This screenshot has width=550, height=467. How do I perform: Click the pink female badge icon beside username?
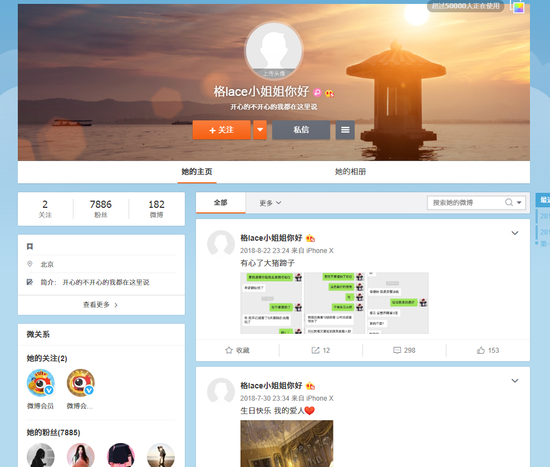317,92
